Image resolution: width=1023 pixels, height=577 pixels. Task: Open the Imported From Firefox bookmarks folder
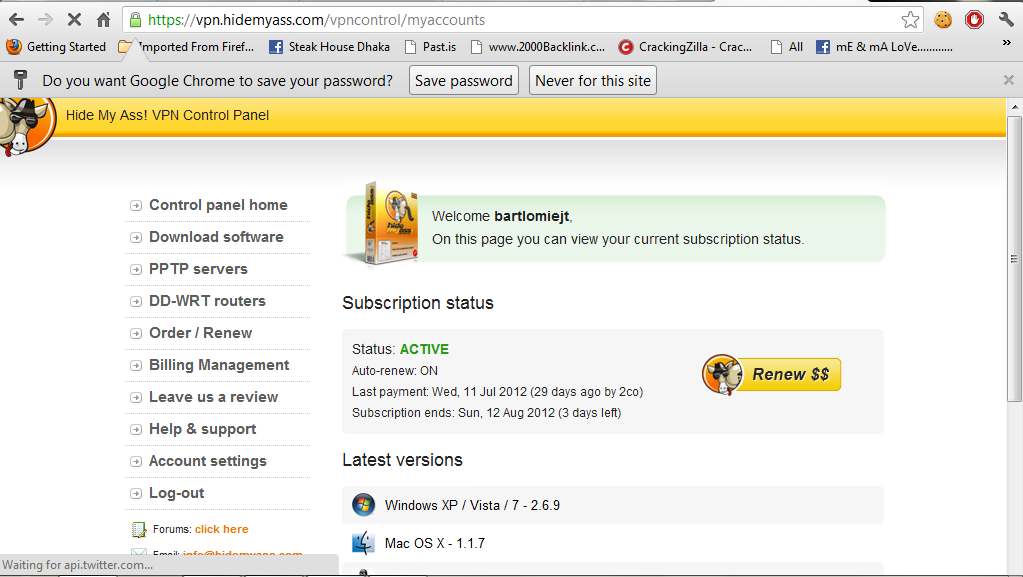click(x=186, y=47)
